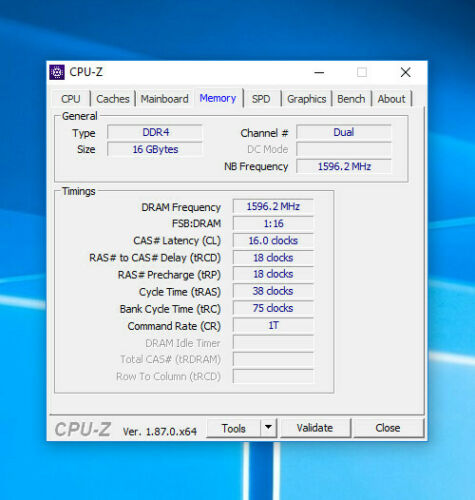Click the 'Size' label in General
This screenshot has width=475, height=500.
tap(86, 149)
